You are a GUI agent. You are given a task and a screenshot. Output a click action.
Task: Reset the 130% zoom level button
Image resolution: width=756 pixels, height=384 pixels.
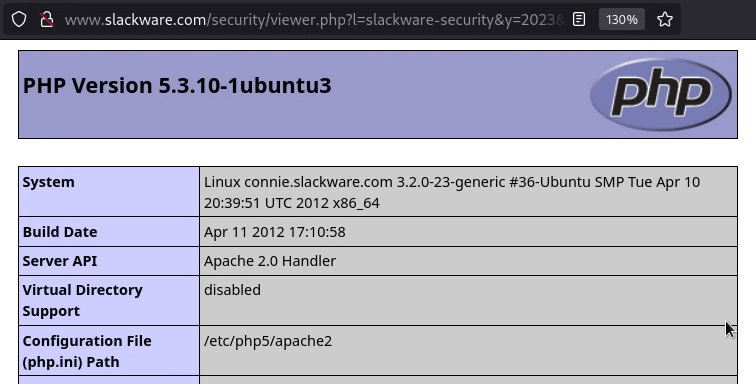pos(622,20)
